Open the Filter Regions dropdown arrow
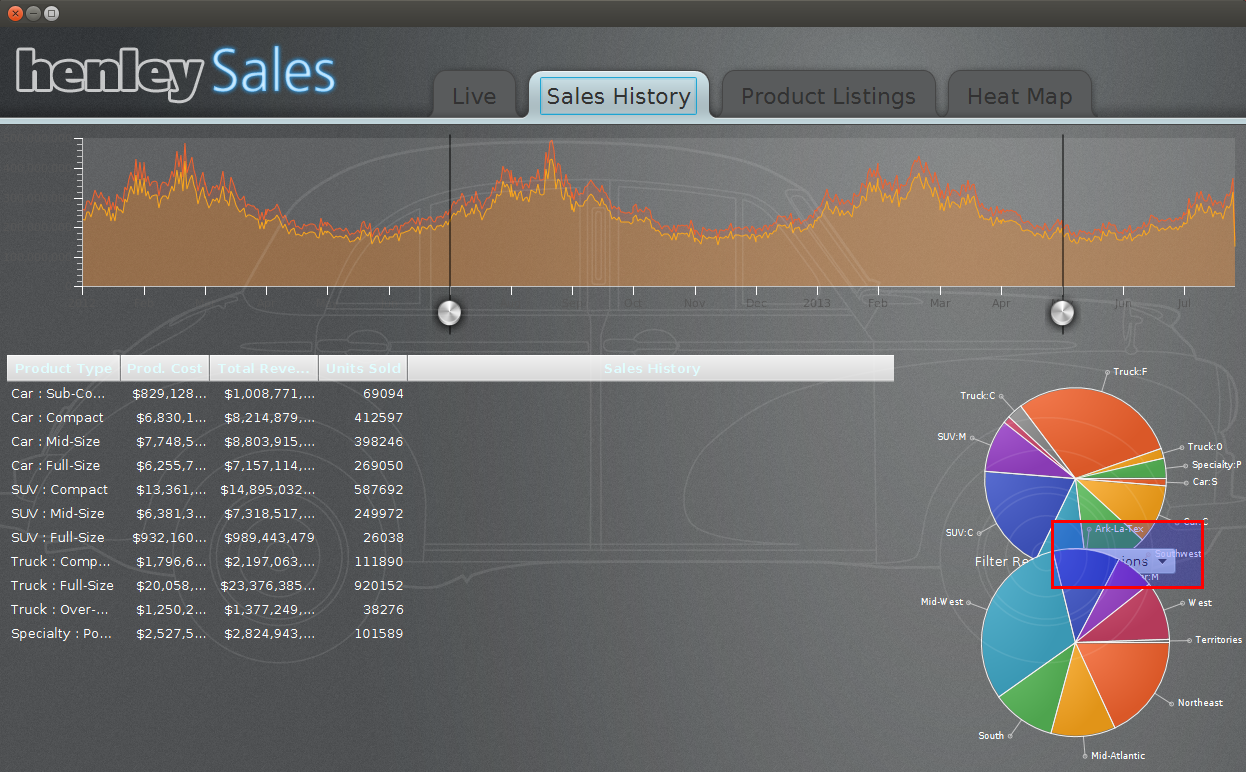This screenshot has height=772, width=1246. (x=1160, y=561)
